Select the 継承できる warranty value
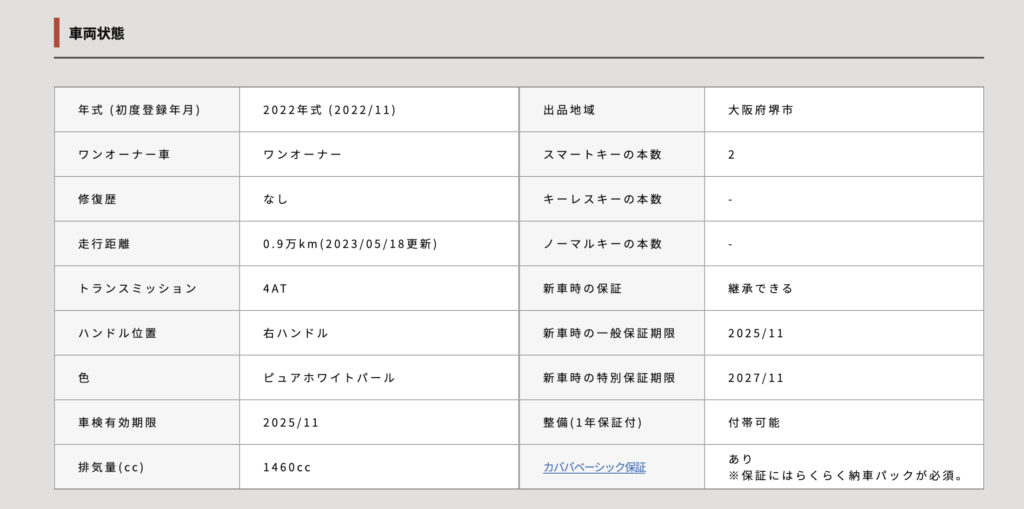The image size is (1024, 509). coord(761,288)
